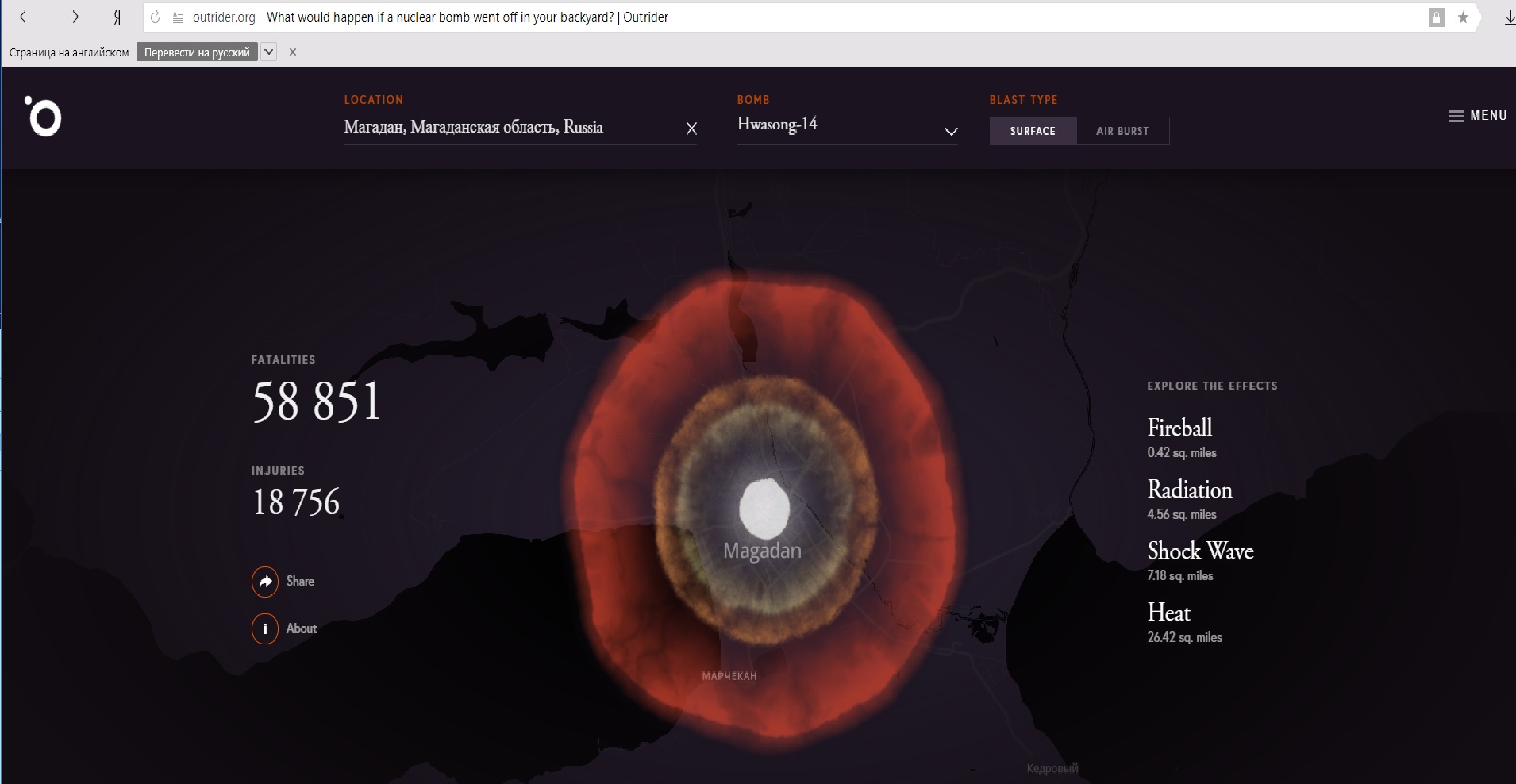1516x784 pixels.
Task: Click the Magadan location input field
Action: point(508,127)
